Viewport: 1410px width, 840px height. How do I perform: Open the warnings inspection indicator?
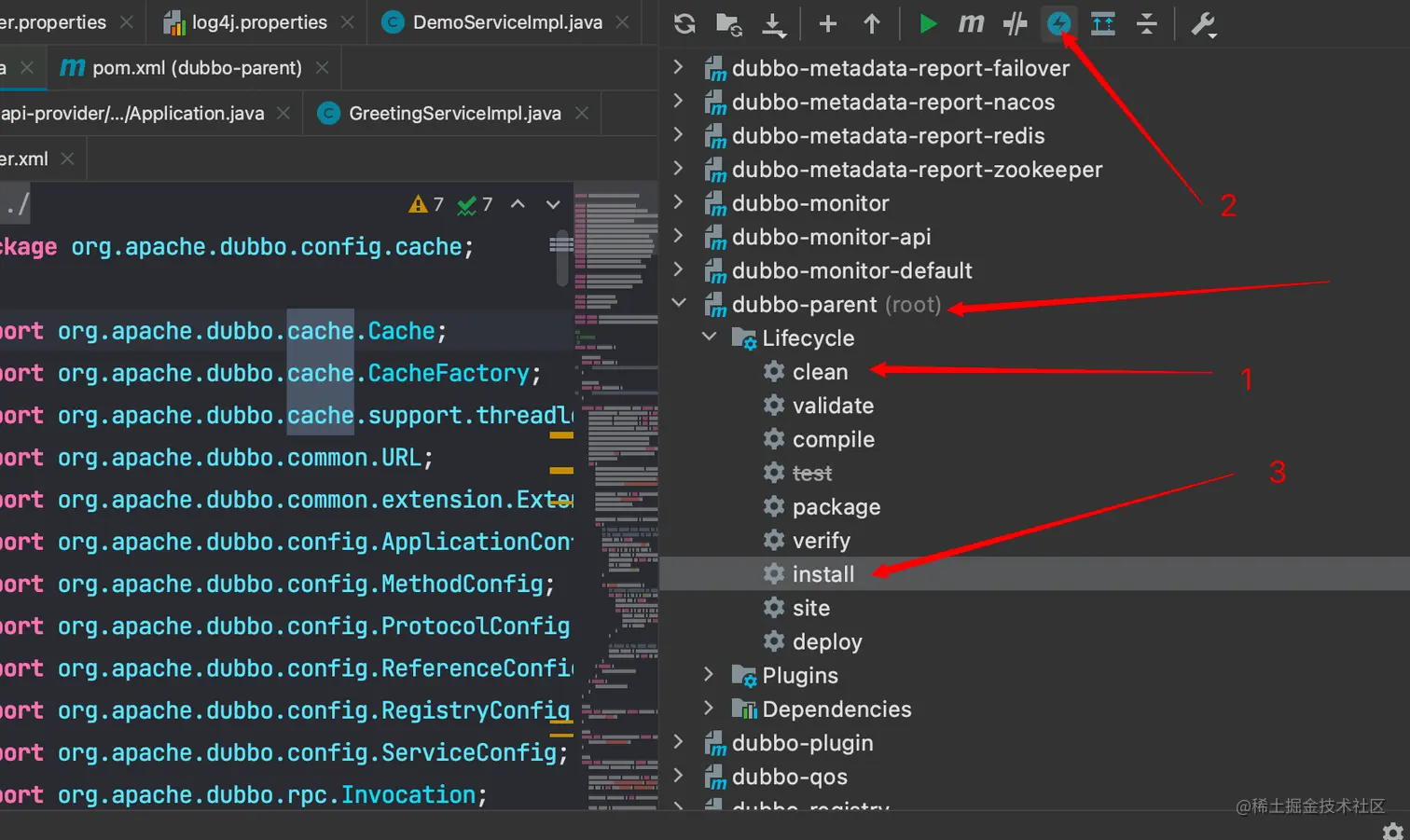tap(426, 204)
